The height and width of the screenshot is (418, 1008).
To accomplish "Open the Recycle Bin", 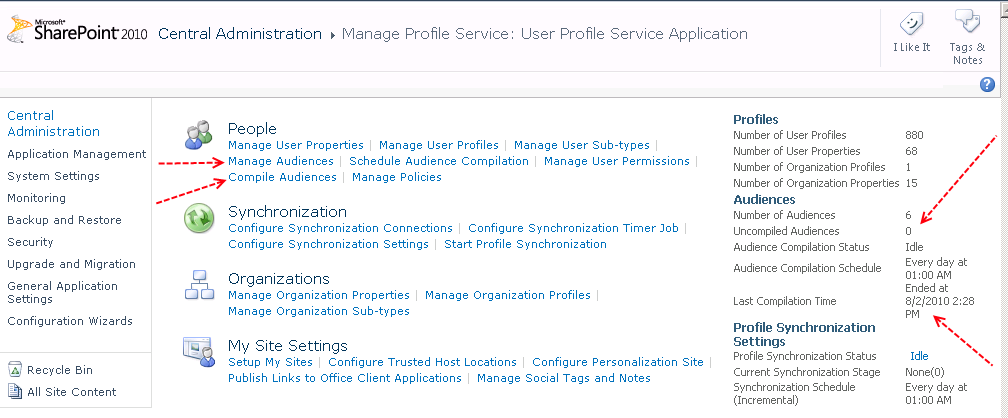I will pos(62,370).
